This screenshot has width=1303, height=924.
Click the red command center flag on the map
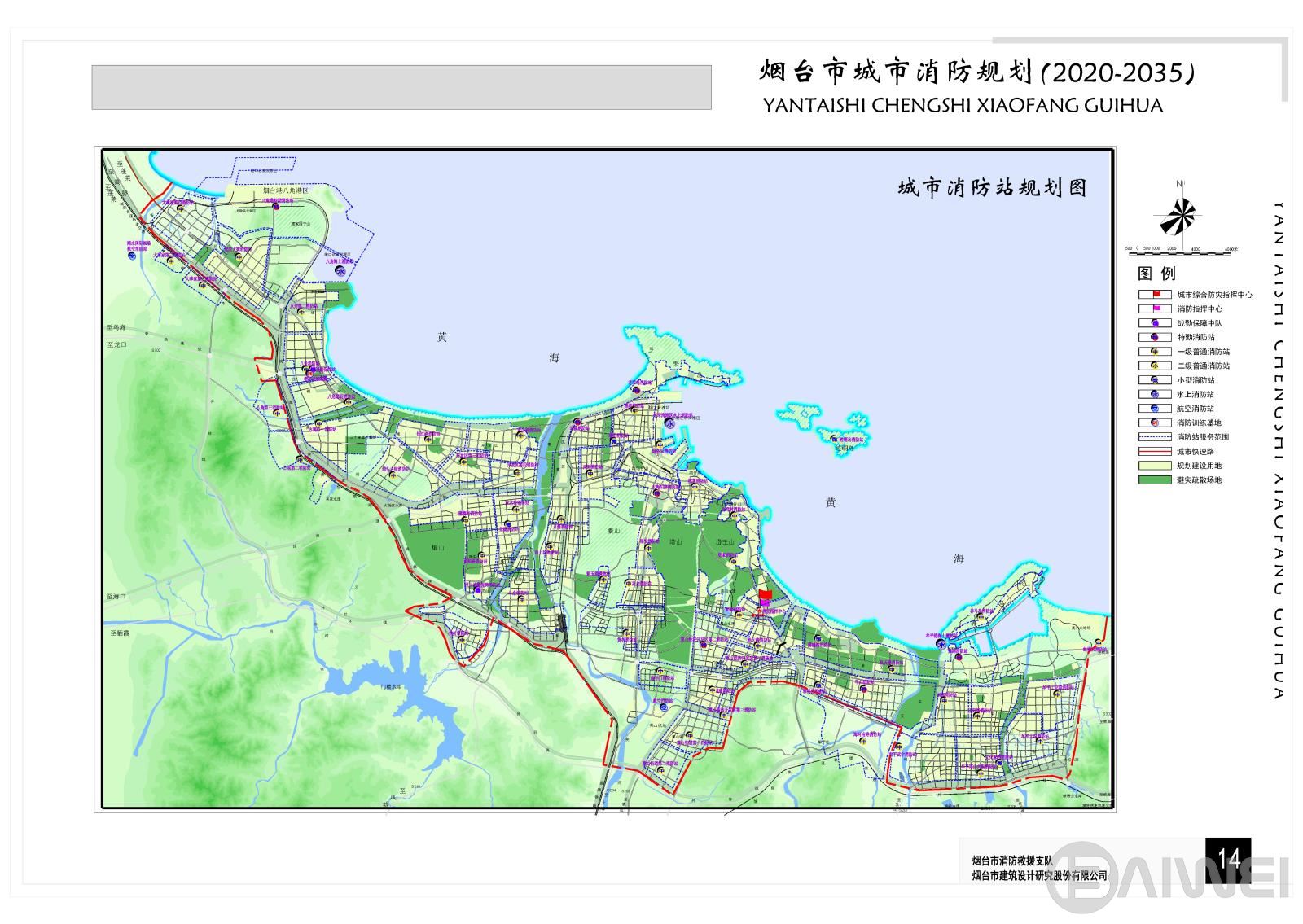point(764,595)
